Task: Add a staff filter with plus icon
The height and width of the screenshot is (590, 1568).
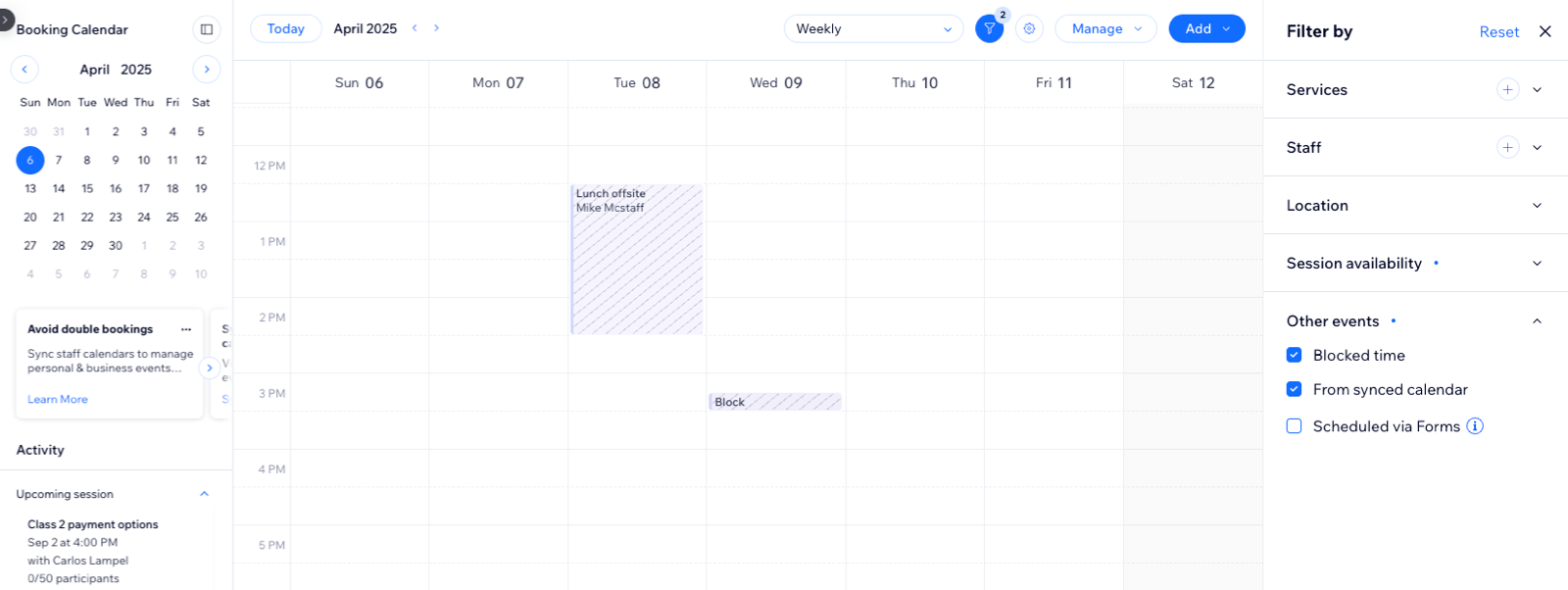Action: (1507, 148)
